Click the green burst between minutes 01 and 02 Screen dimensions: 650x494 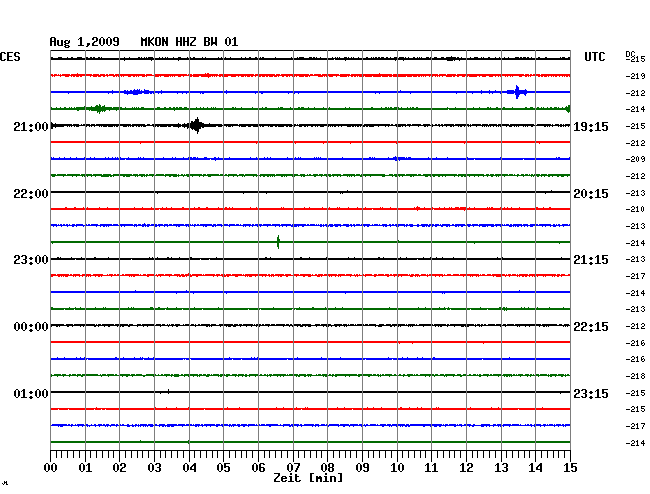click(x=99, y=109)
